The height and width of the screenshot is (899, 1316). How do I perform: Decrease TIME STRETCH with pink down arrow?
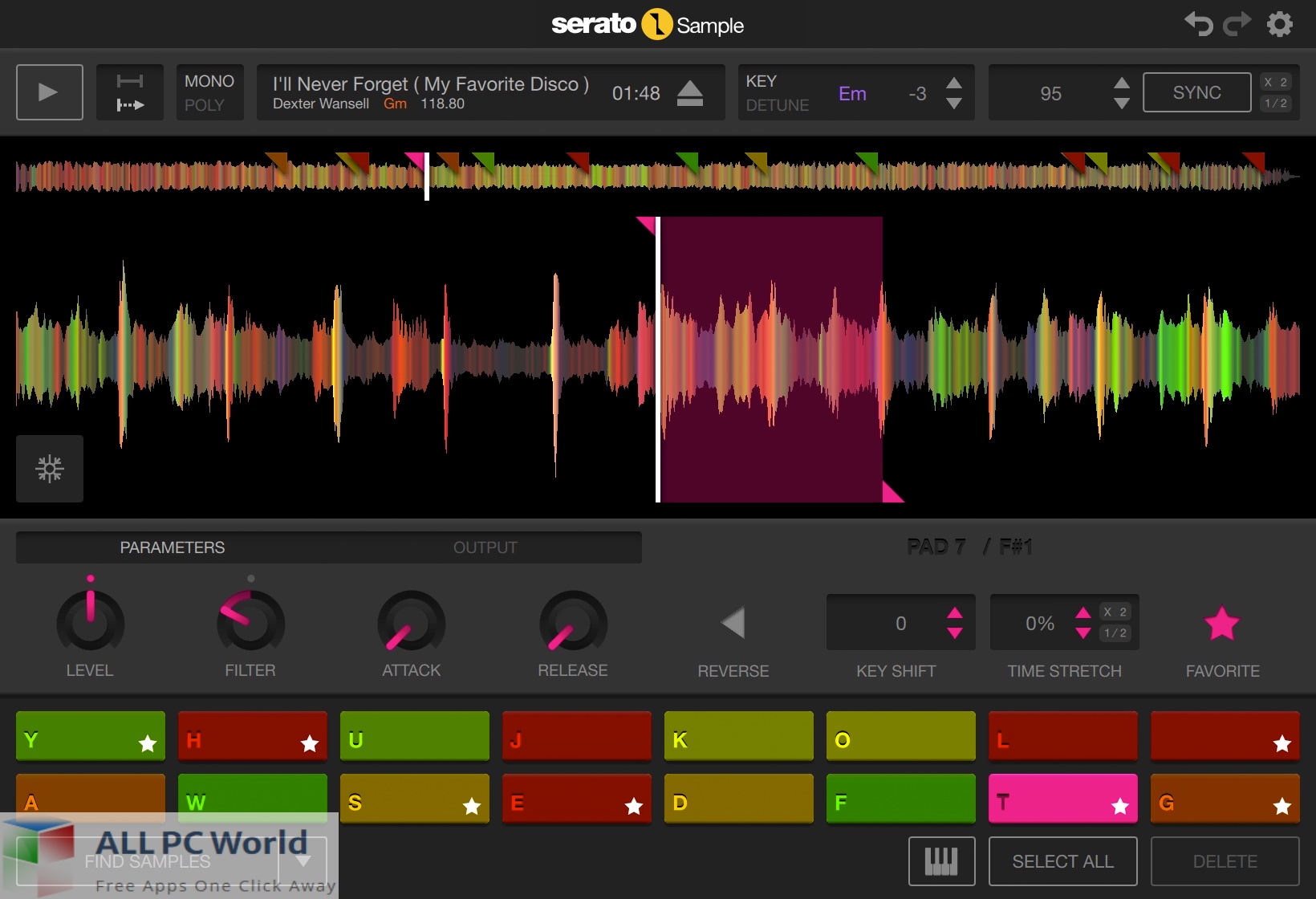click(x=1083, y=633)
